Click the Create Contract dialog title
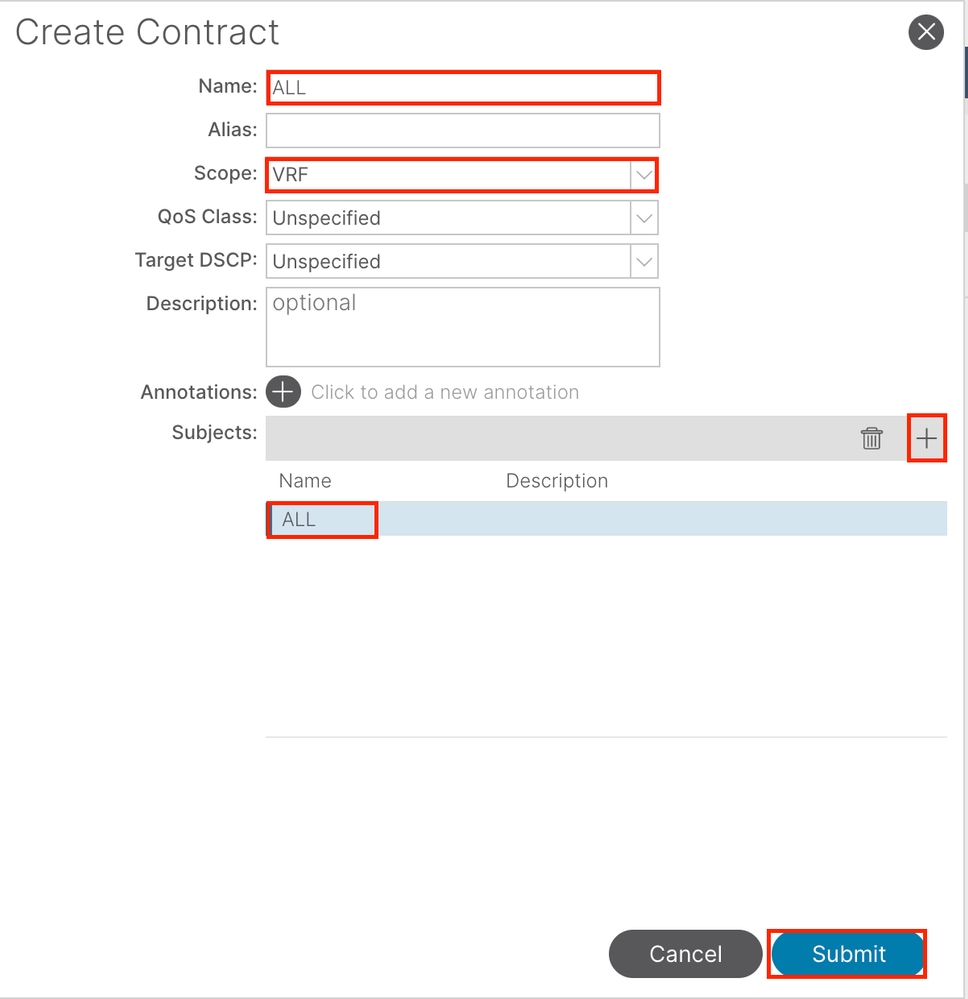The image size is (968, 999). pos(147,32)
